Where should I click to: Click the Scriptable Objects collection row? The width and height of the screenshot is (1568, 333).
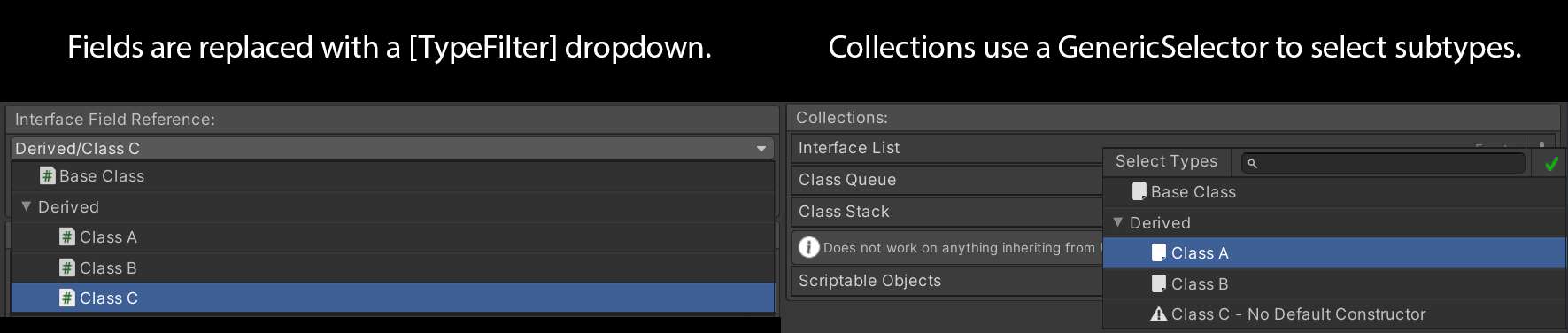(946, 281)
